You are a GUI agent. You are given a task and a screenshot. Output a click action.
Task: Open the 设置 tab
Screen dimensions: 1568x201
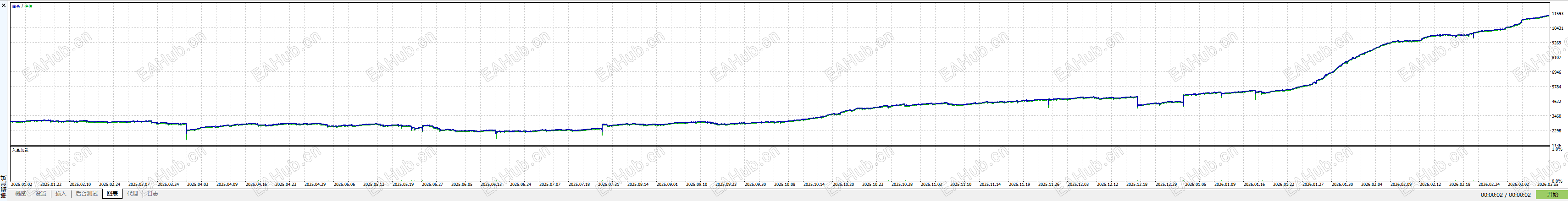tap(41, 194)
